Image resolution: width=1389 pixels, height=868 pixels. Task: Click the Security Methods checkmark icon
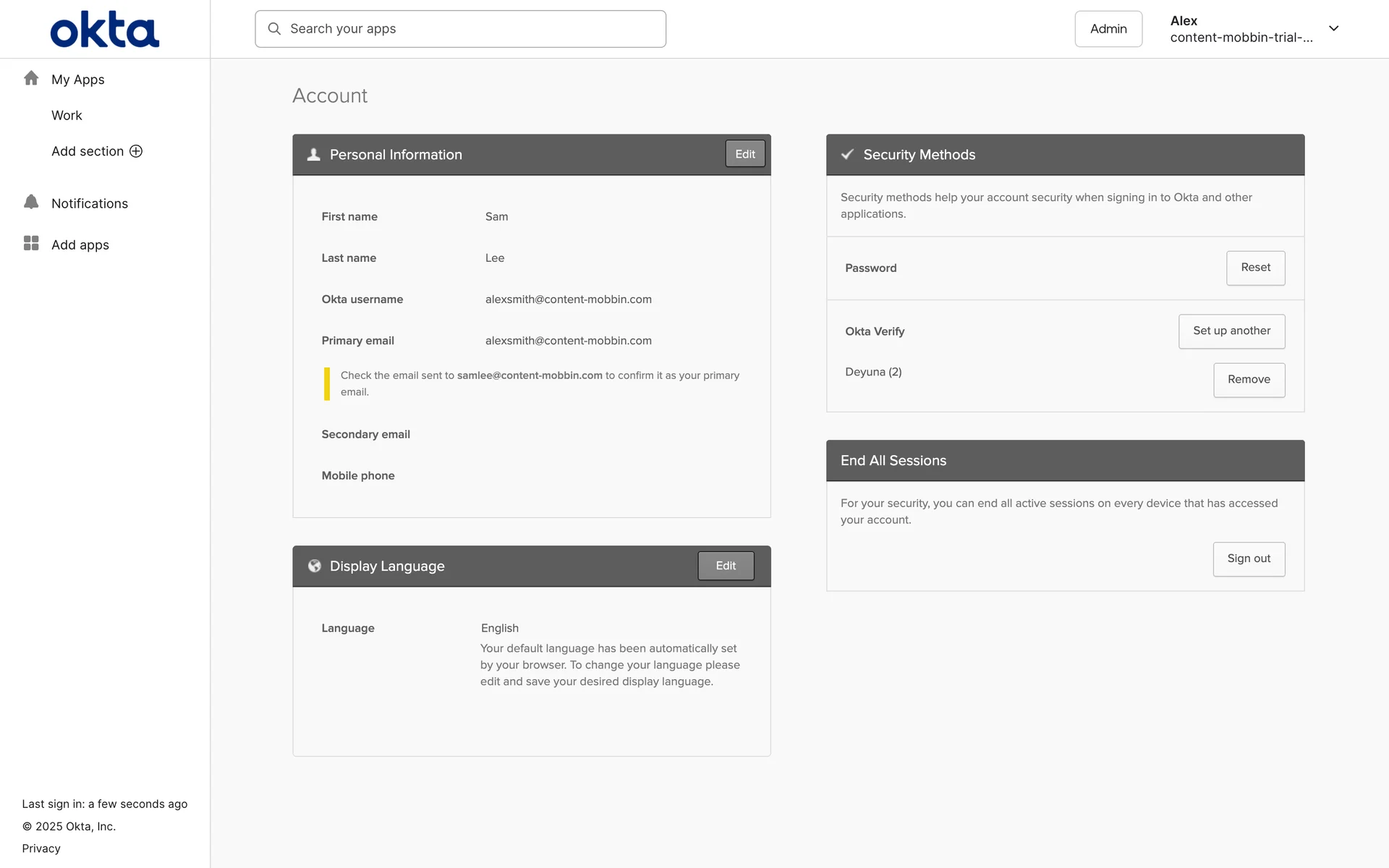[847, 154]
